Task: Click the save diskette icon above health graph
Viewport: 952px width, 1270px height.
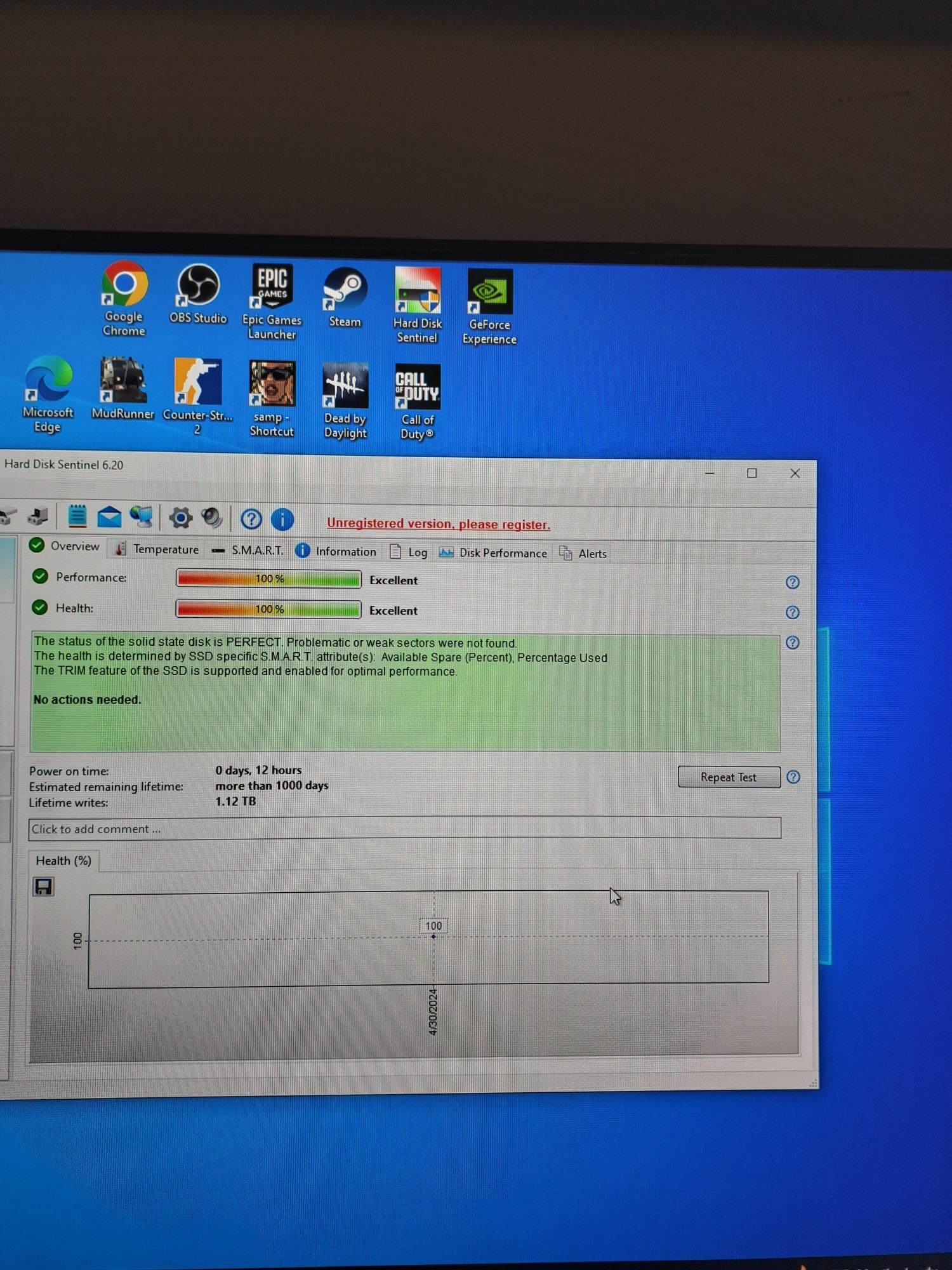Action: (x=44, y=886)
